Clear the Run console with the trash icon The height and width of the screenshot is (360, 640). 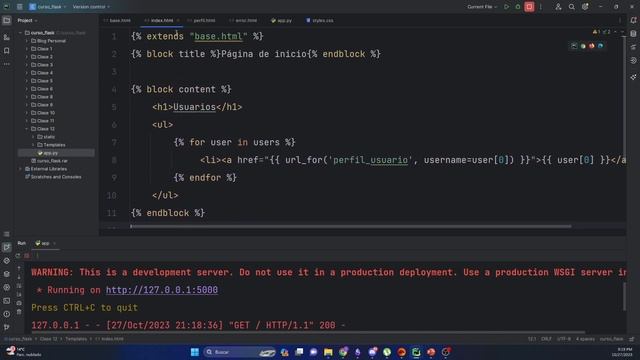tap(19, 312)
